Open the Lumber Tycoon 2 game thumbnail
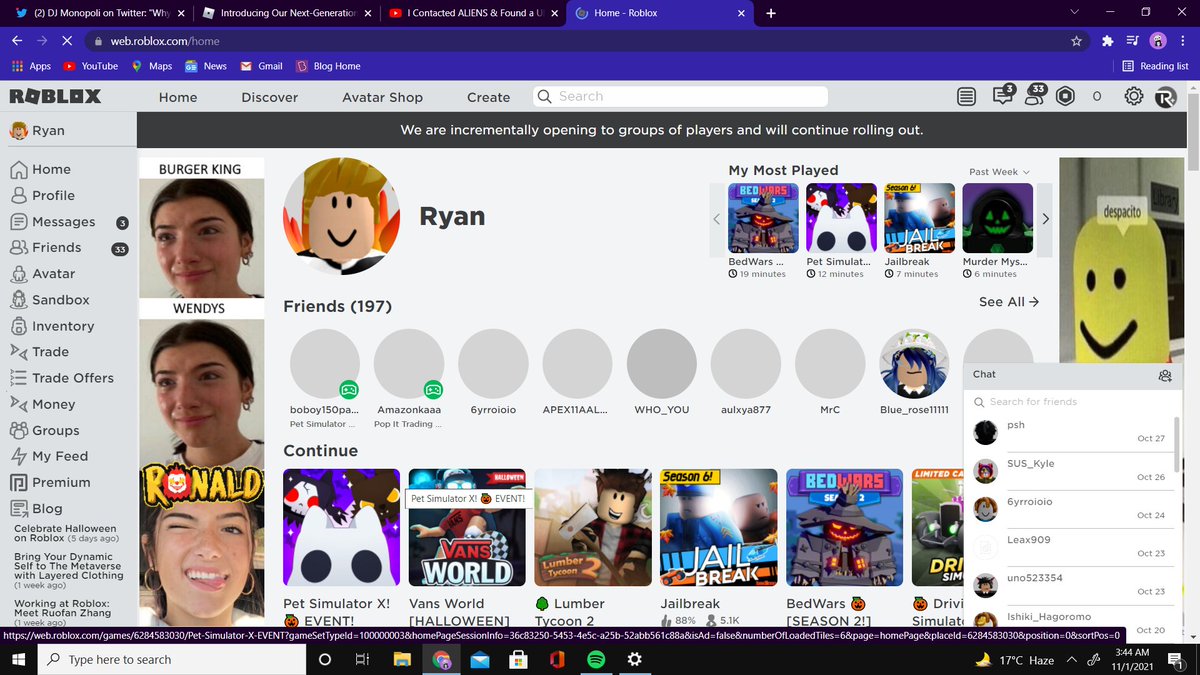 pyautogui.click(x=593, y=527)
